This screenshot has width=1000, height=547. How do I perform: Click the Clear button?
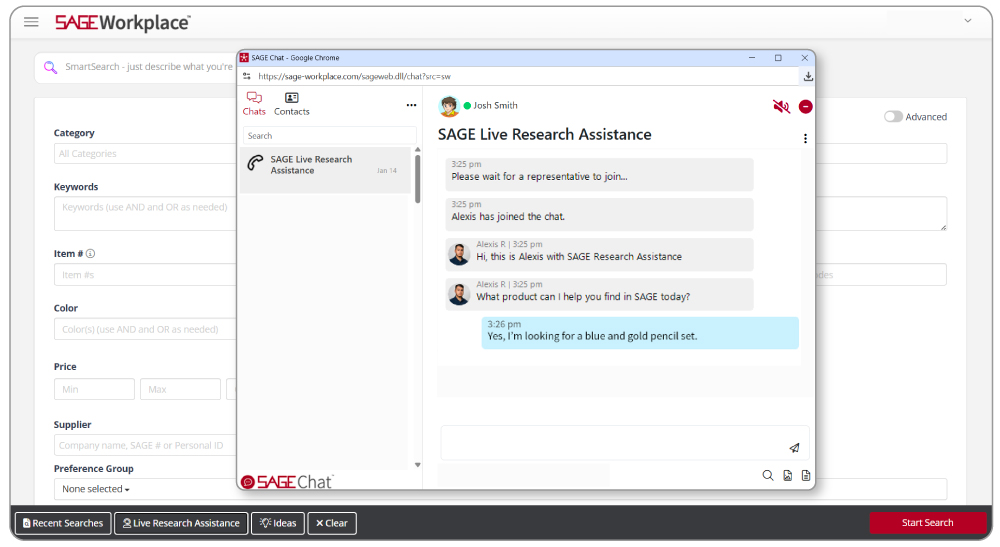coord(332,523)
